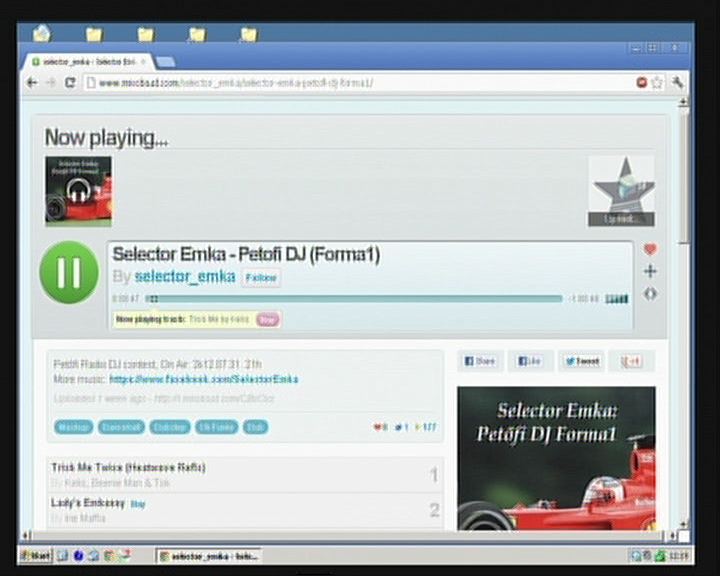Click the horizontal scrollbar right arrow
The height and width of the screenshot is (576, 720).
[x=673, y=536]
